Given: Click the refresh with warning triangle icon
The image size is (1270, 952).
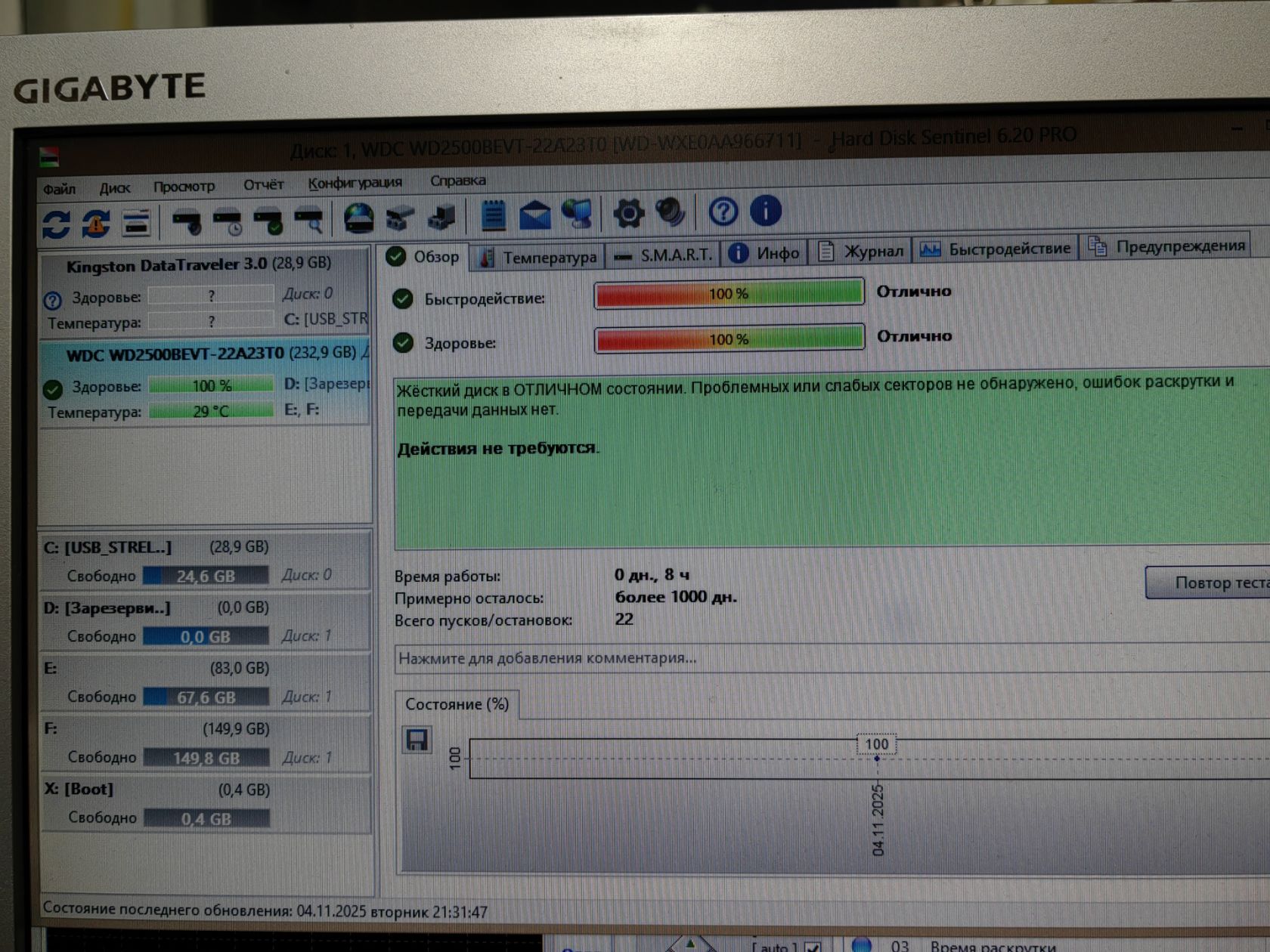Looking at the screenshot, I should [96, 223].
